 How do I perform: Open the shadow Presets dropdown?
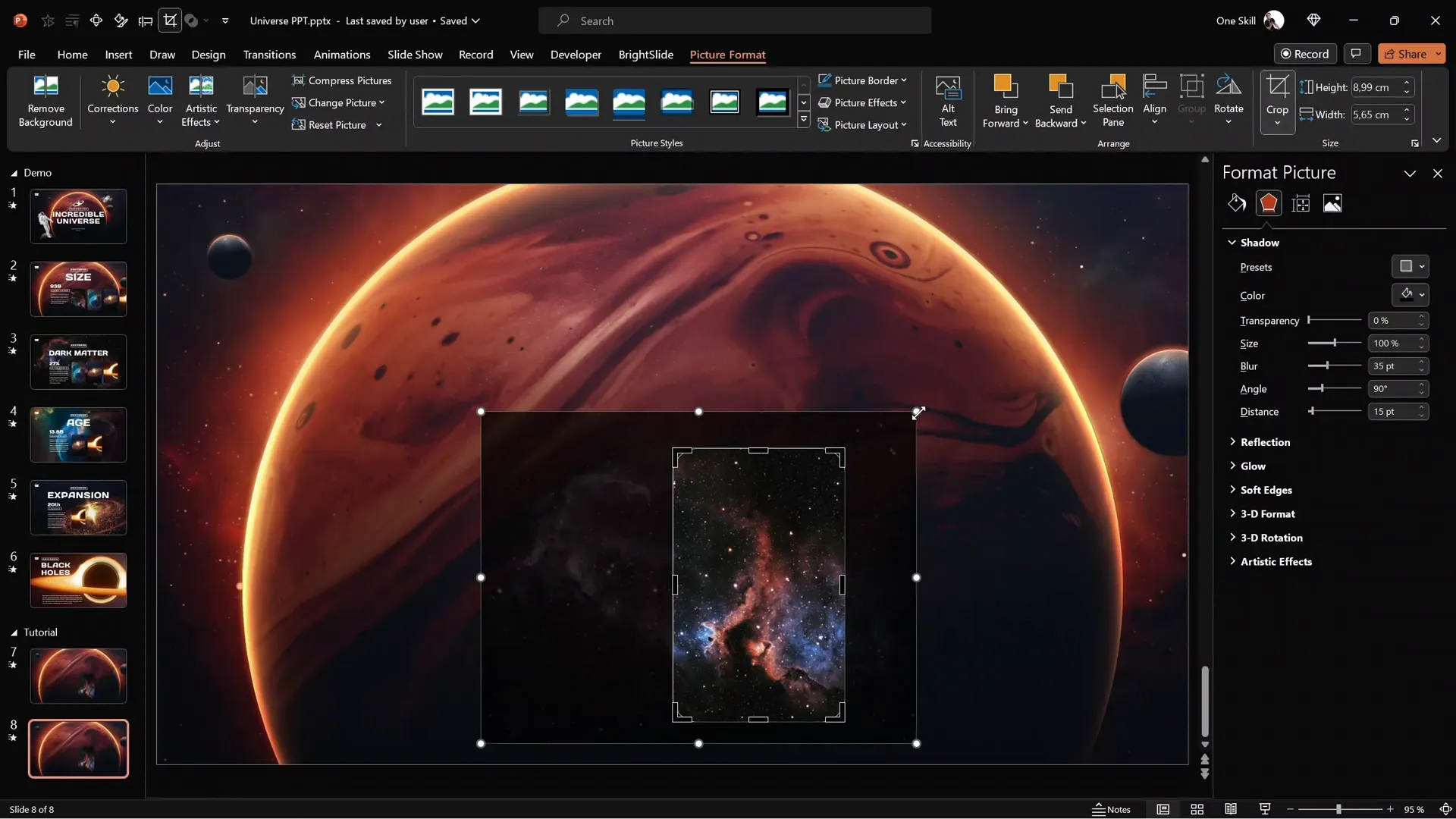(1410, 266)
